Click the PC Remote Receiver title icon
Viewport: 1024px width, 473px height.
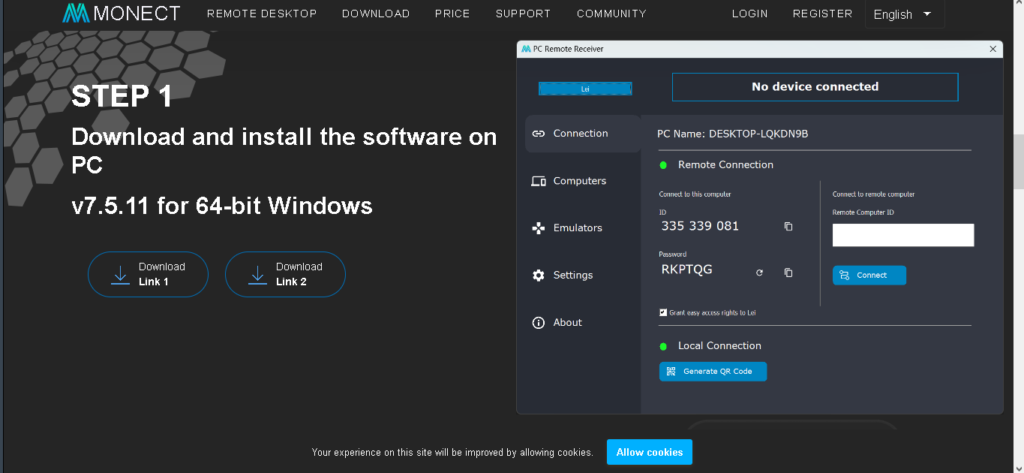[526, 49]
